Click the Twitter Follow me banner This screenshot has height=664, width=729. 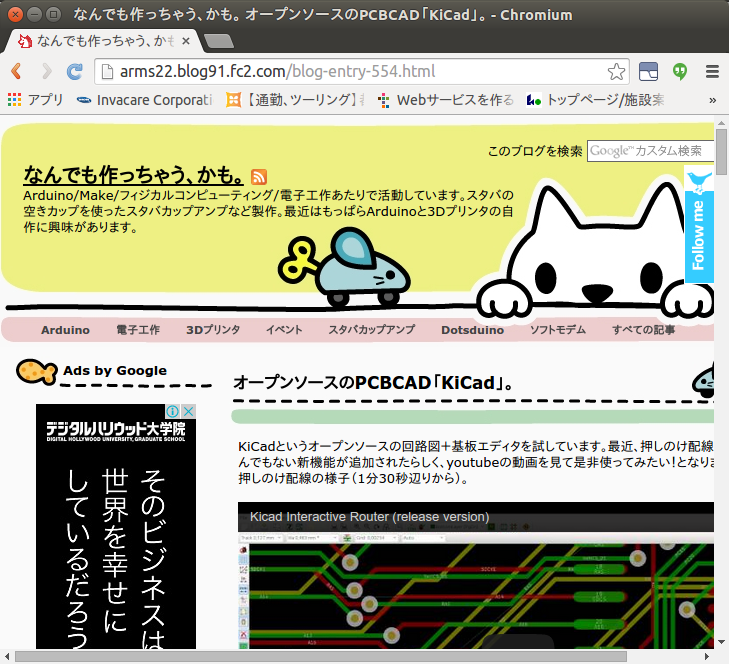[x=699, y=225]
